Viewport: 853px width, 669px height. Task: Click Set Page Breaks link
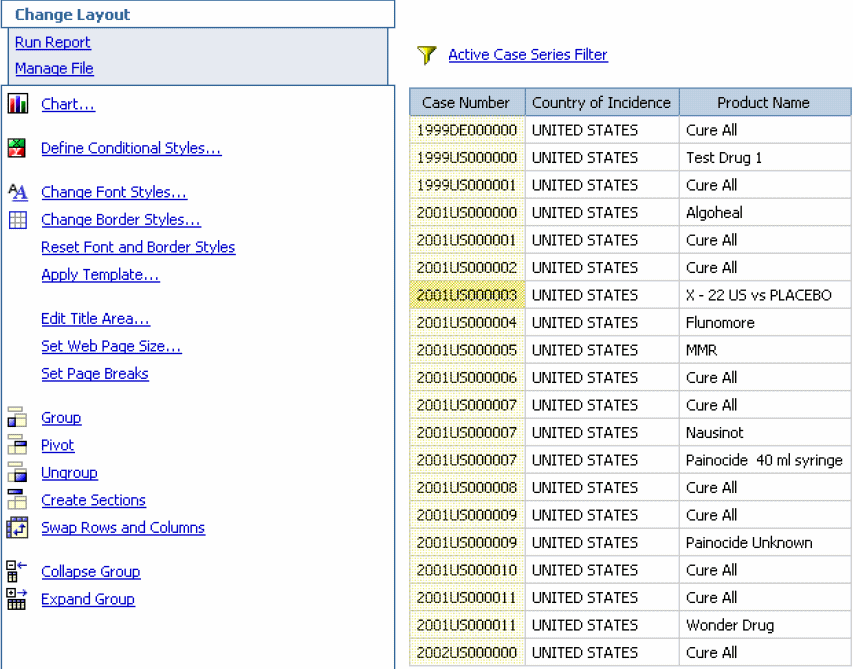(95, 373)
